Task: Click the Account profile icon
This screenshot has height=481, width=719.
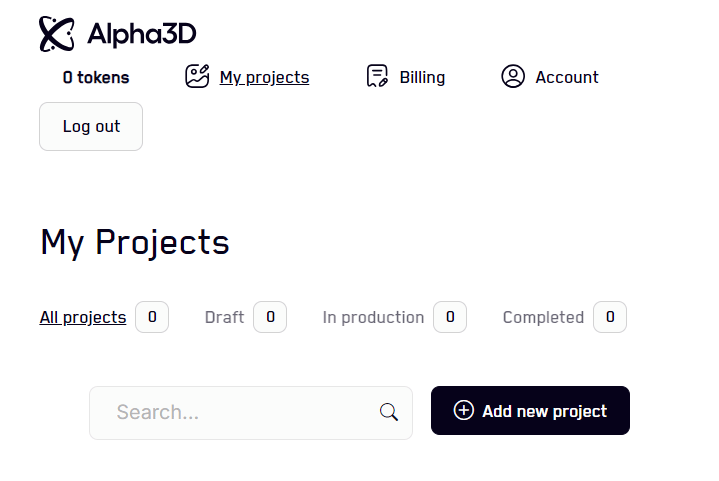Action: click(x=513, y=77)
